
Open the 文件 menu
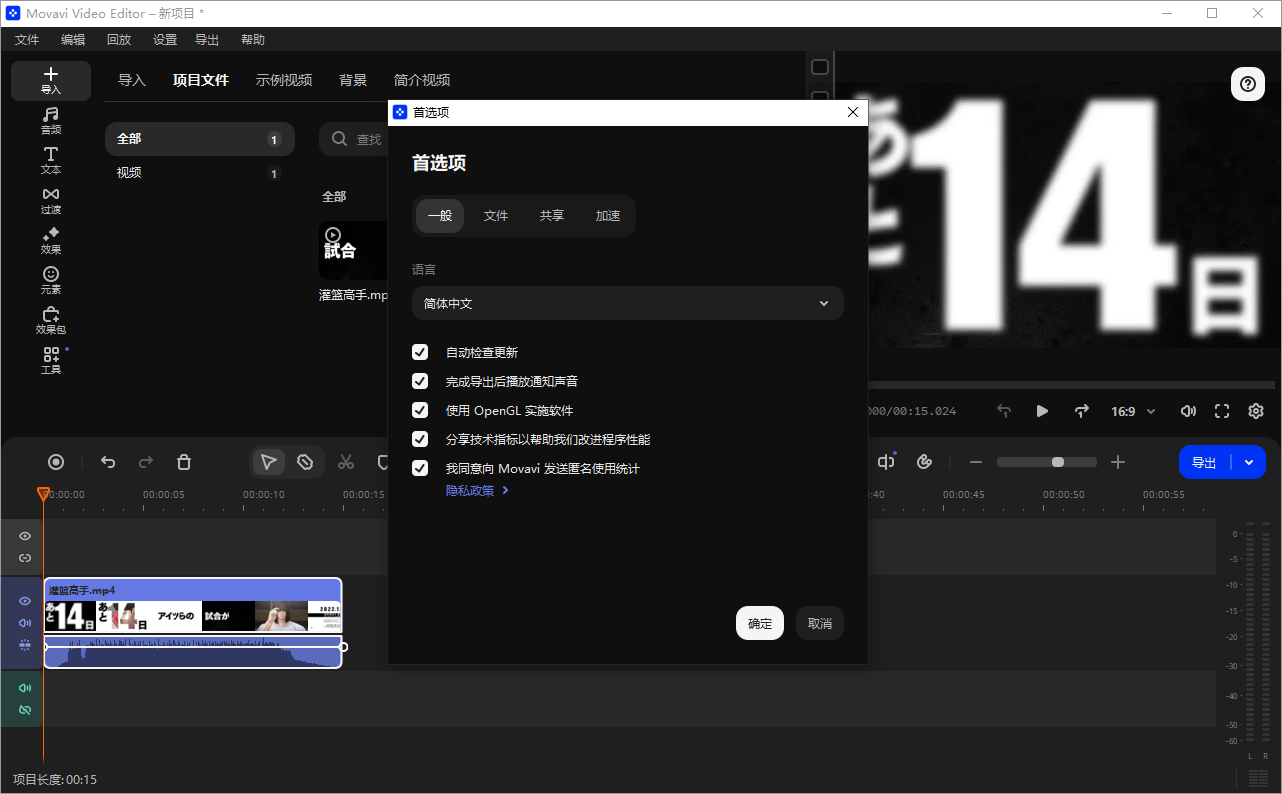27,40
